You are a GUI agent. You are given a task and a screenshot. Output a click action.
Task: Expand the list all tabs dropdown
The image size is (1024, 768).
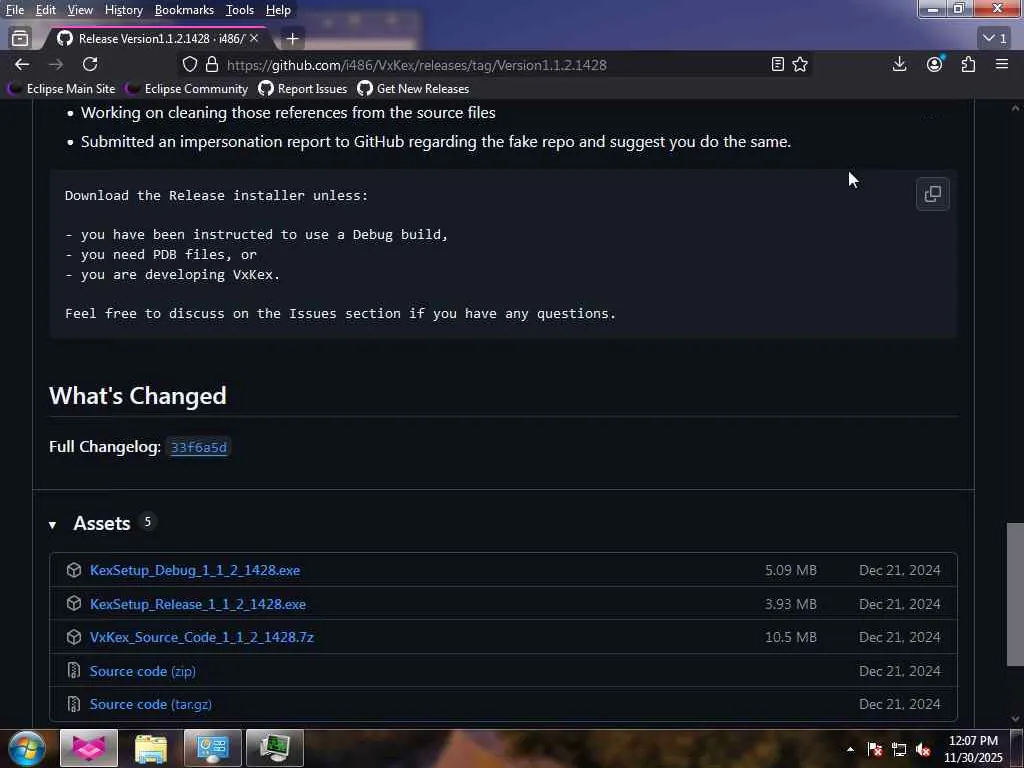pyautogui.click(x=995, y=39)
